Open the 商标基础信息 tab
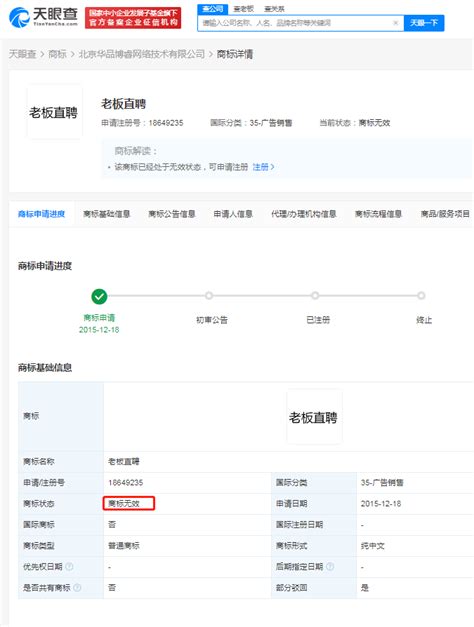Viewport: 474px width, 627px height. [106, 214]
